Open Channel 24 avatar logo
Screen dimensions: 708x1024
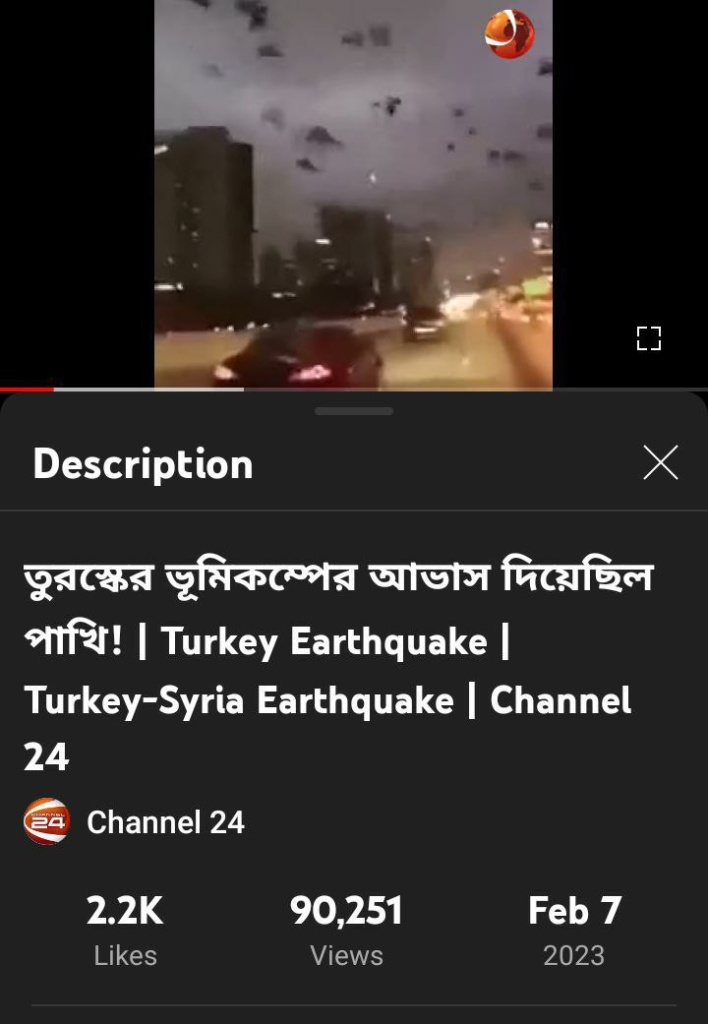click(46, 822)
